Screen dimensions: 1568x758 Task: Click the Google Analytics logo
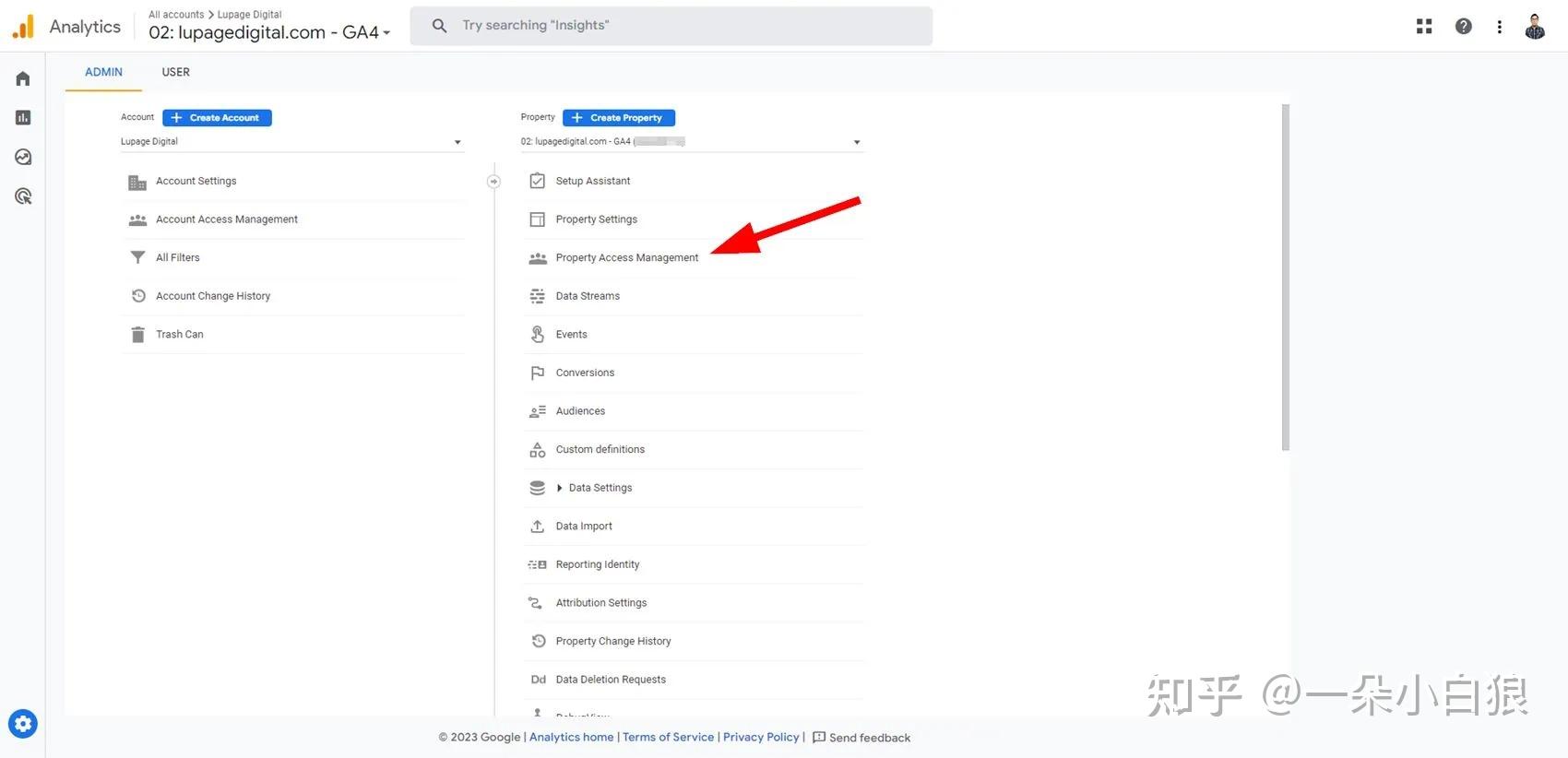23,27
